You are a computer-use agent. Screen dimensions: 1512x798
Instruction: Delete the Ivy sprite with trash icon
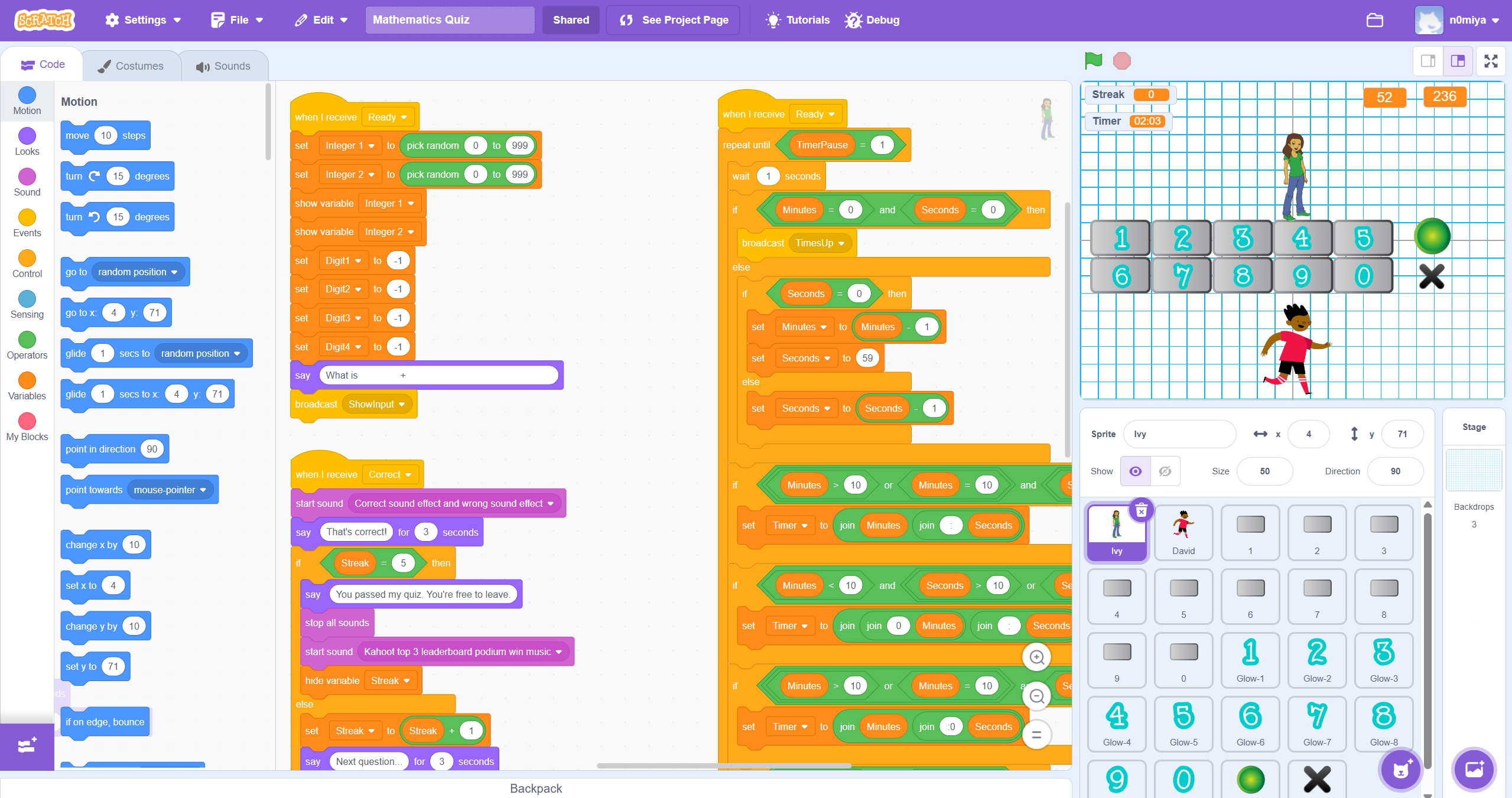1142,510
